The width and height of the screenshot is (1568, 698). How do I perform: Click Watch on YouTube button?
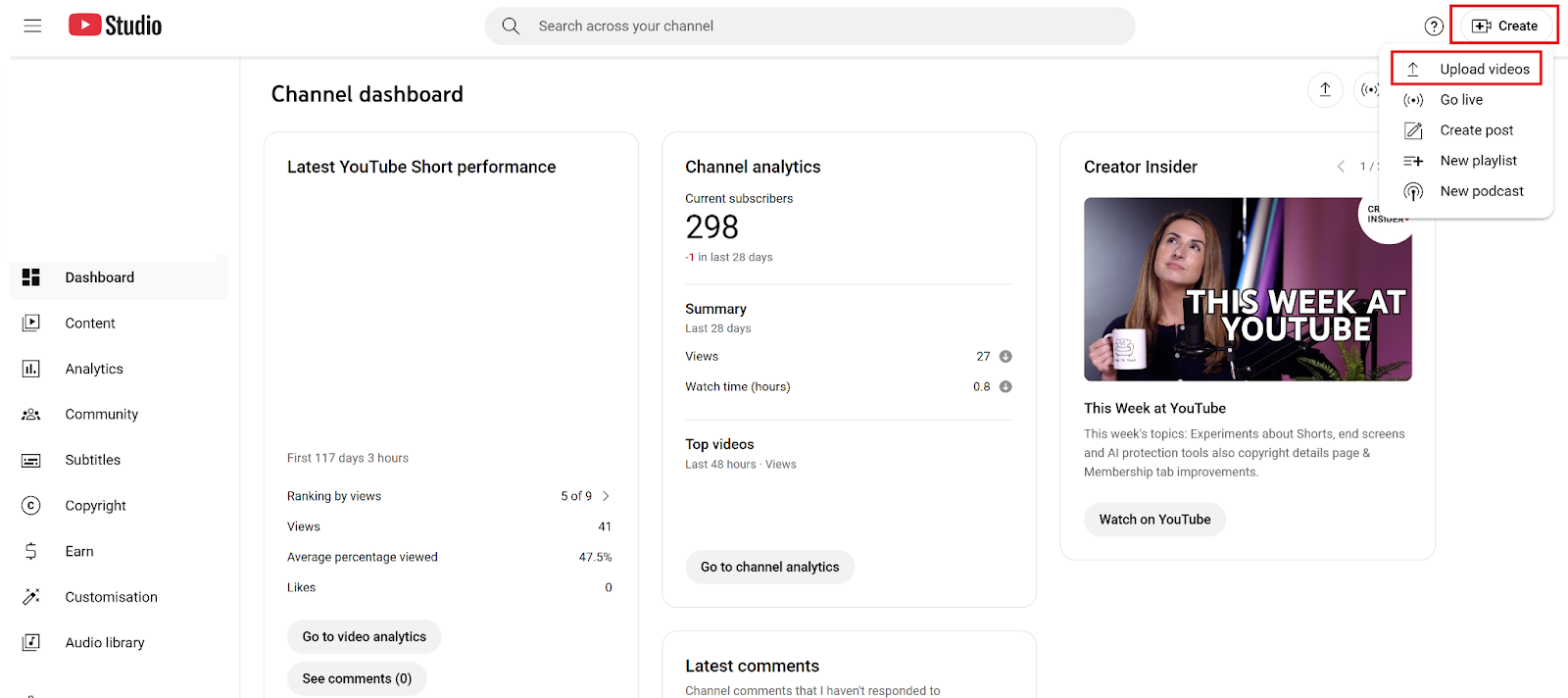[x=1154, y=520]
